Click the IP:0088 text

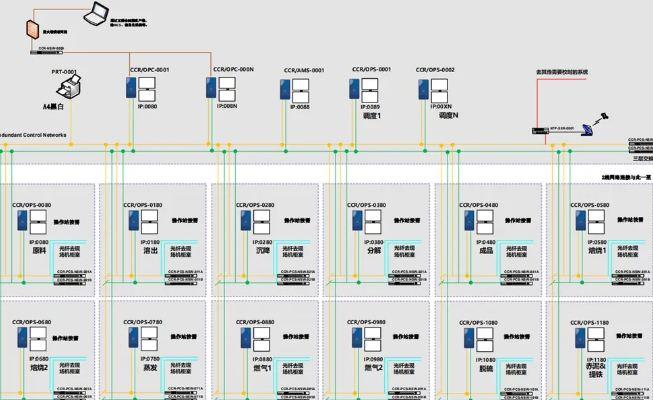click(x=300, y=107)
